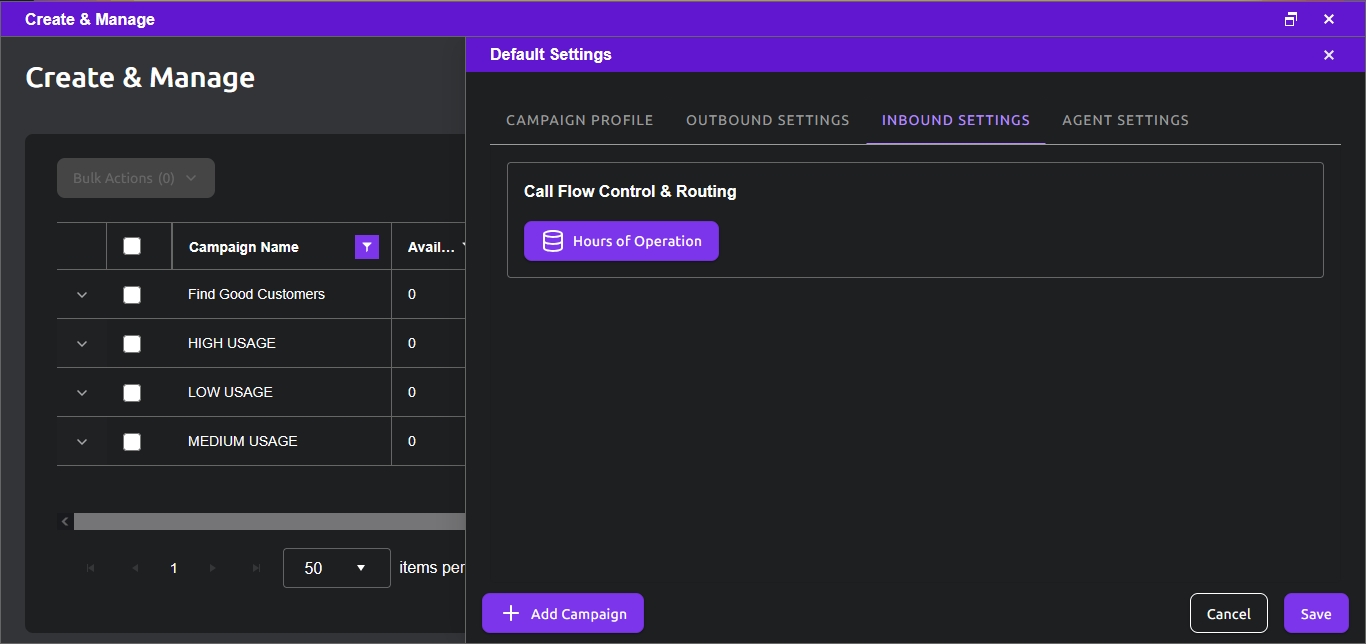The height and width of the screenshot is (644, 1366).
Task: Expand the HIGH USAGE row
Action: [82, 344]
